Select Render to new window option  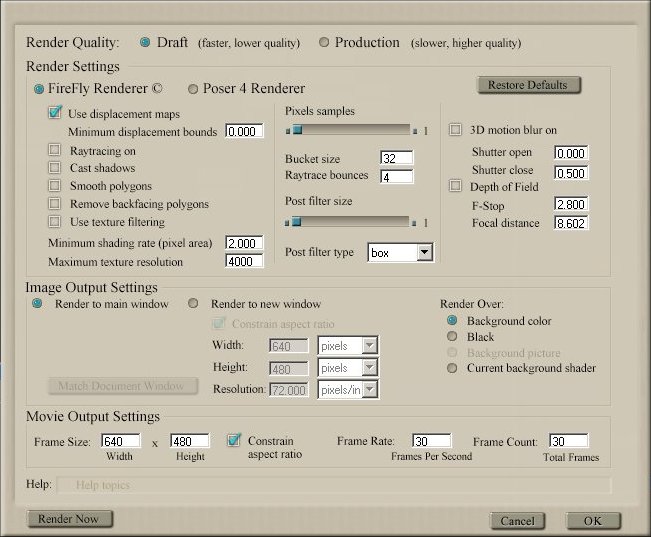coord(194,304)
